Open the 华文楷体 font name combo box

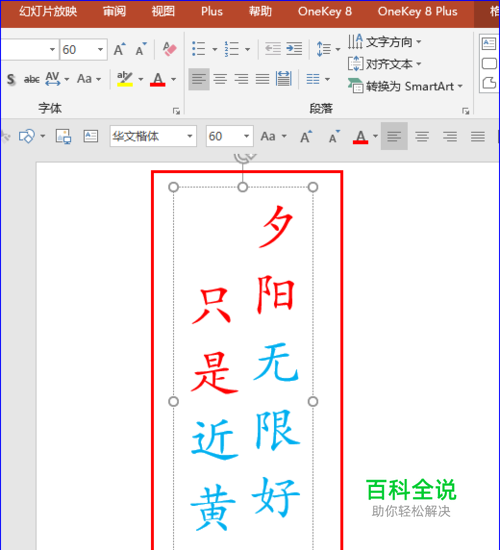(x=153, y=136)
